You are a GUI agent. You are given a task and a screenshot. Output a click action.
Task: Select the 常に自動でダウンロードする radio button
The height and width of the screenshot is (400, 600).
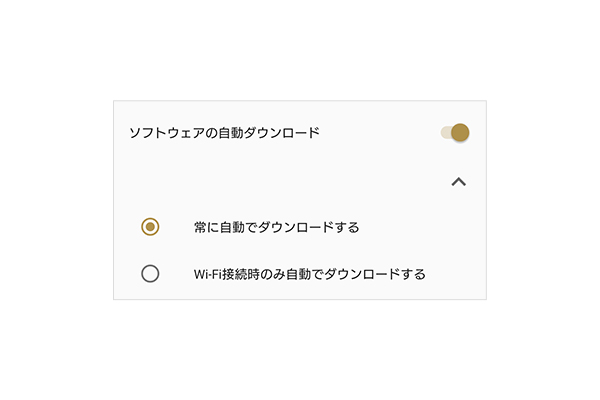[150, 227]
